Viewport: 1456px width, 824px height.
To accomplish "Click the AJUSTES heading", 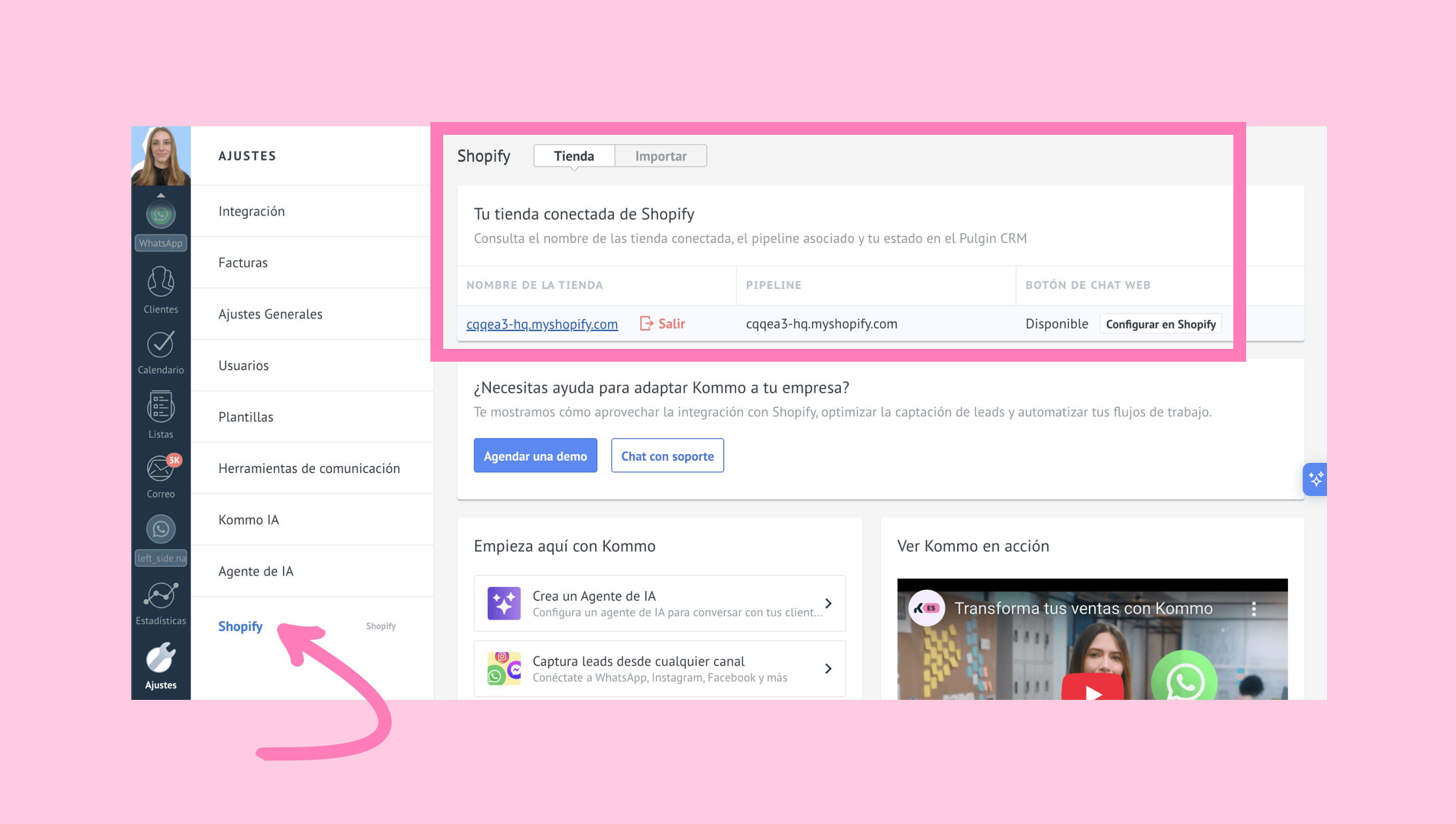I will coord(247,156).
